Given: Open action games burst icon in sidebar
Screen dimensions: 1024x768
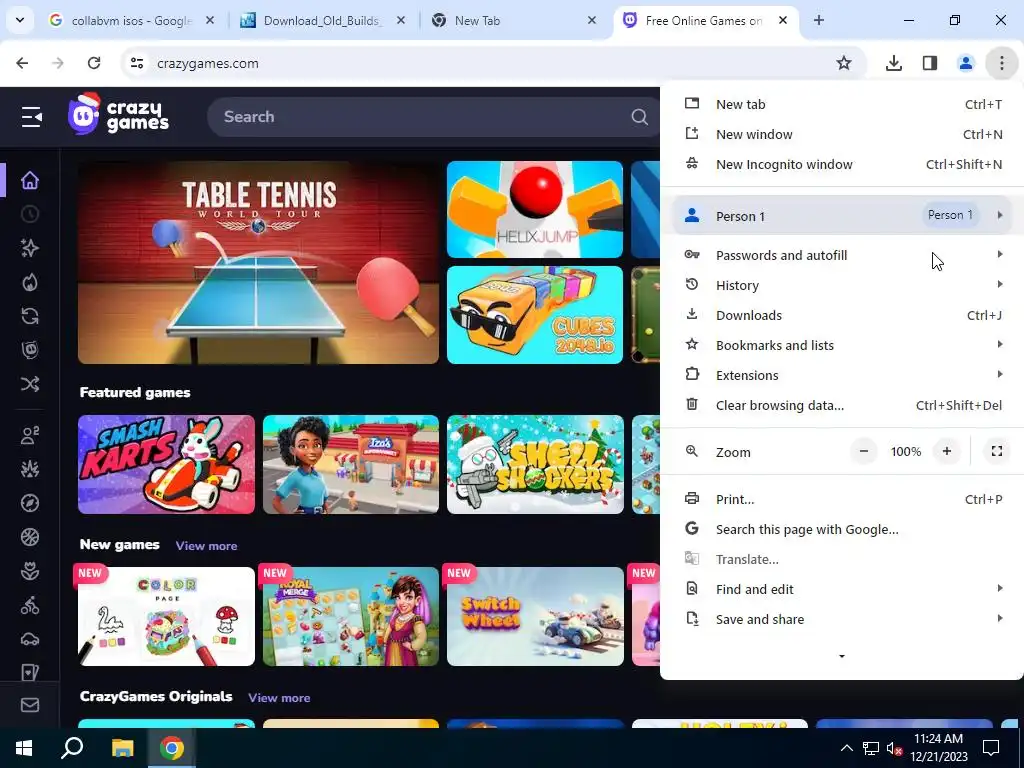Looking at the screenshot, I should coord(30,469).
